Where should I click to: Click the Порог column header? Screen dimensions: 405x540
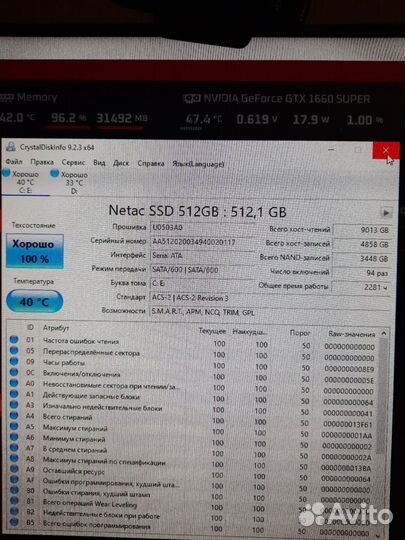[300, 333]
